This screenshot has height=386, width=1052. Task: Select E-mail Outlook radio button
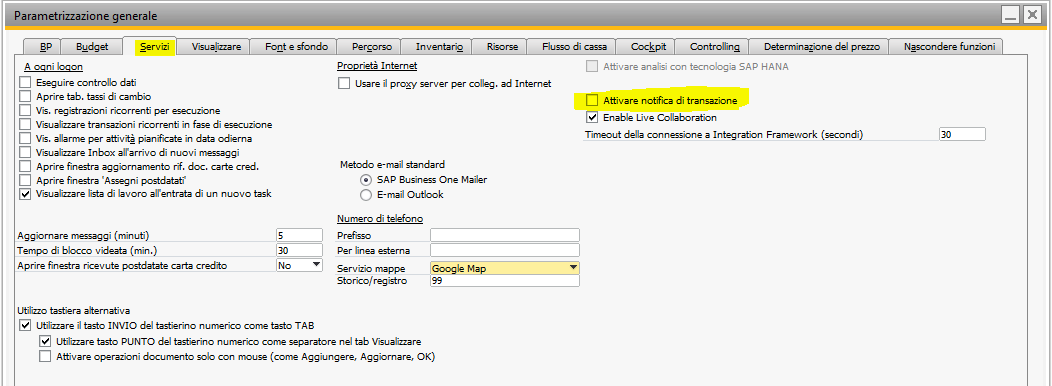(x=366, y=195)
